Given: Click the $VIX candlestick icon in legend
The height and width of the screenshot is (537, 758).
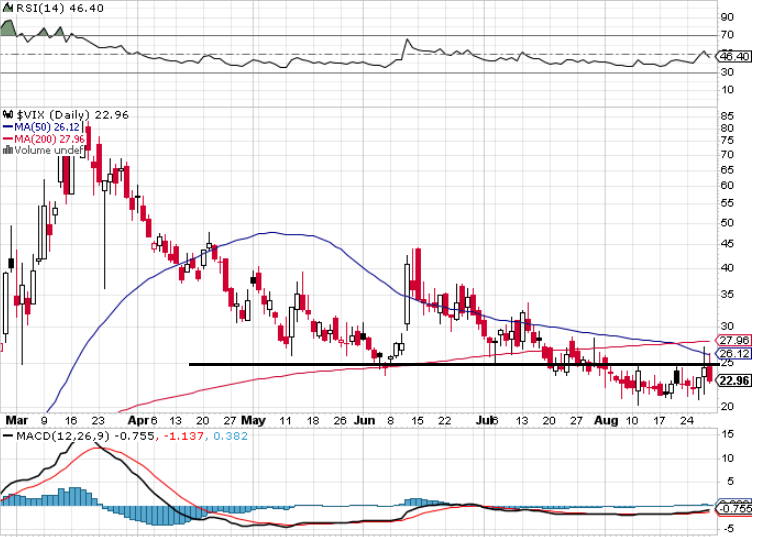Looking at the screenshot, I should (8, 115).
